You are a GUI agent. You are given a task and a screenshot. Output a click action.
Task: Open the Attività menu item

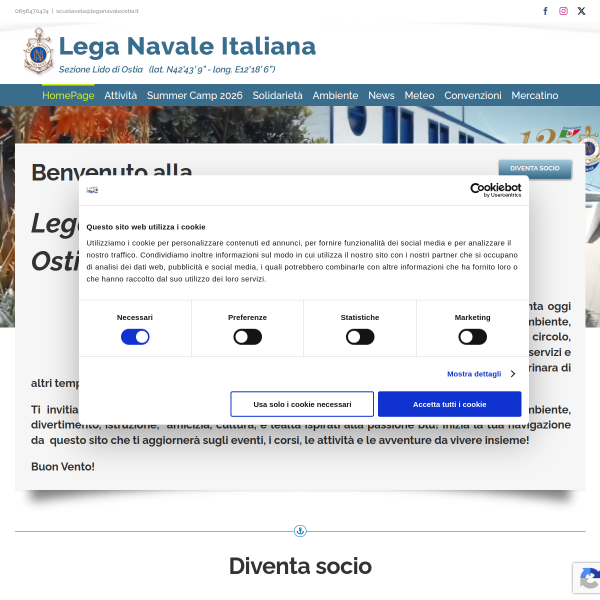pyautogui.click(x=121, y=95)
